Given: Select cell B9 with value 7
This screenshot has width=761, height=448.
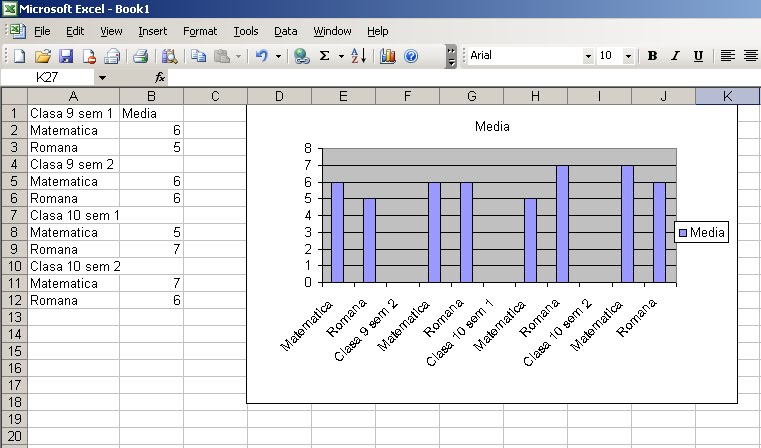Looking at the screenshot, I should pyautogui.click(x=151, y=249).
